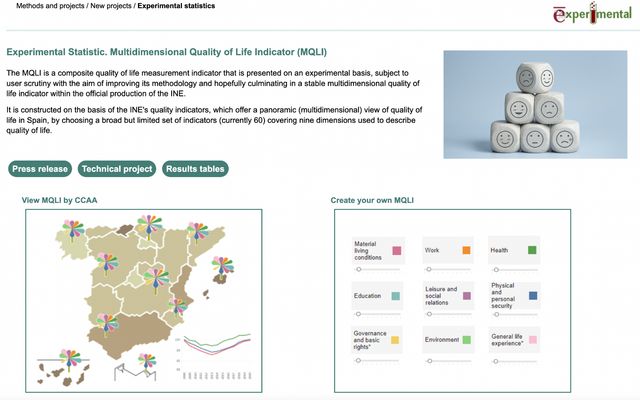Screen dimensions: 640x400
Task: Click the Leisure and social relations label
Action: [441, 296]
